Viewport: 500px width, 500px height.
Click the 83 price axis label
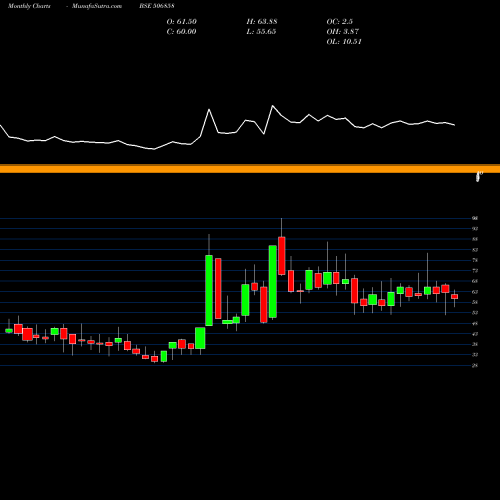click(x=475, y=250)
